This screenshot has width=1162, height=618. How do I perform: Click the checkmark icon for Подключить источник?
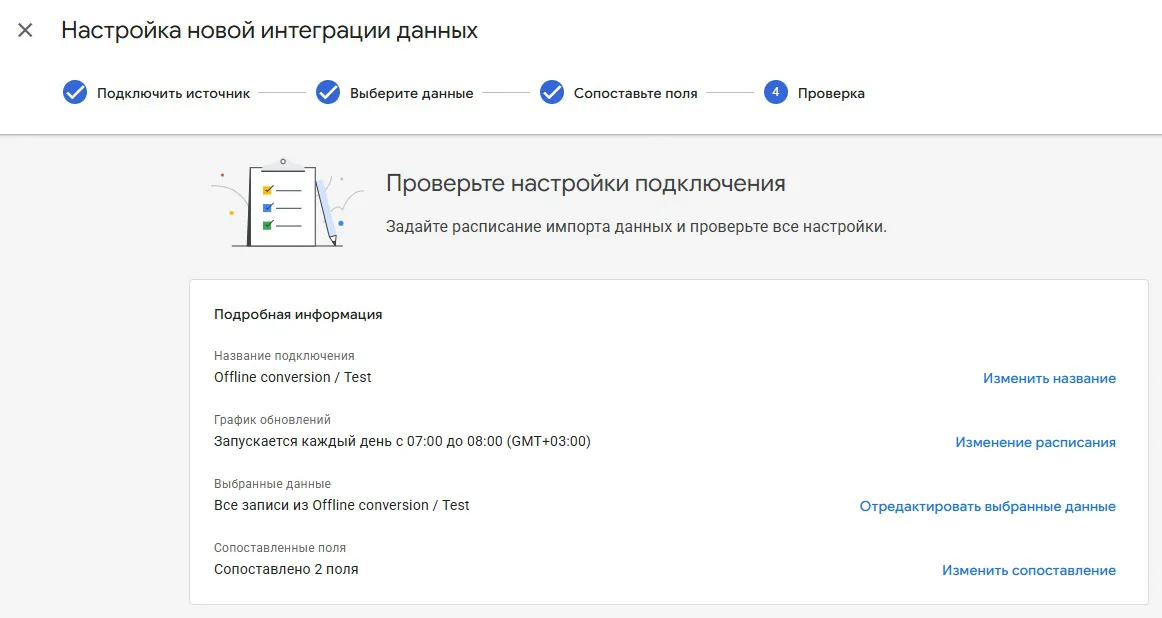pyautogui.click(x=75, y=93)
